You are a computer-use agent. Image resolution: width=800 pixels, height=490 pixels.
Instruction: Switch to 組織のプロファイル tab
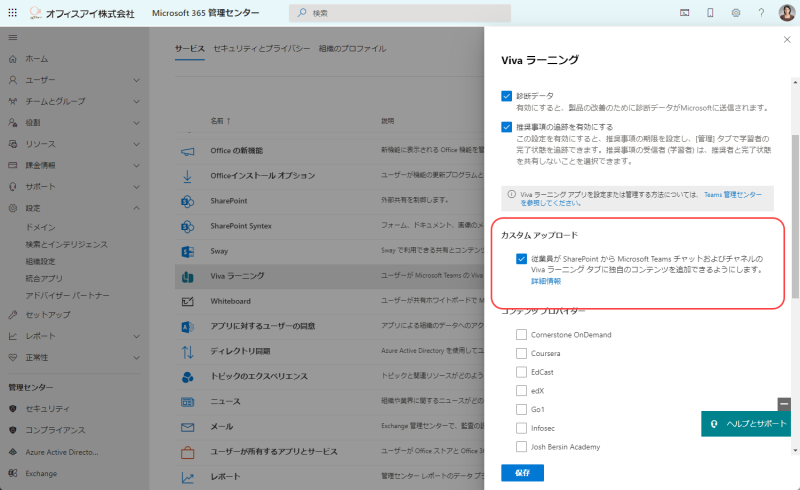pyautogui.click(x=352, y=48)
